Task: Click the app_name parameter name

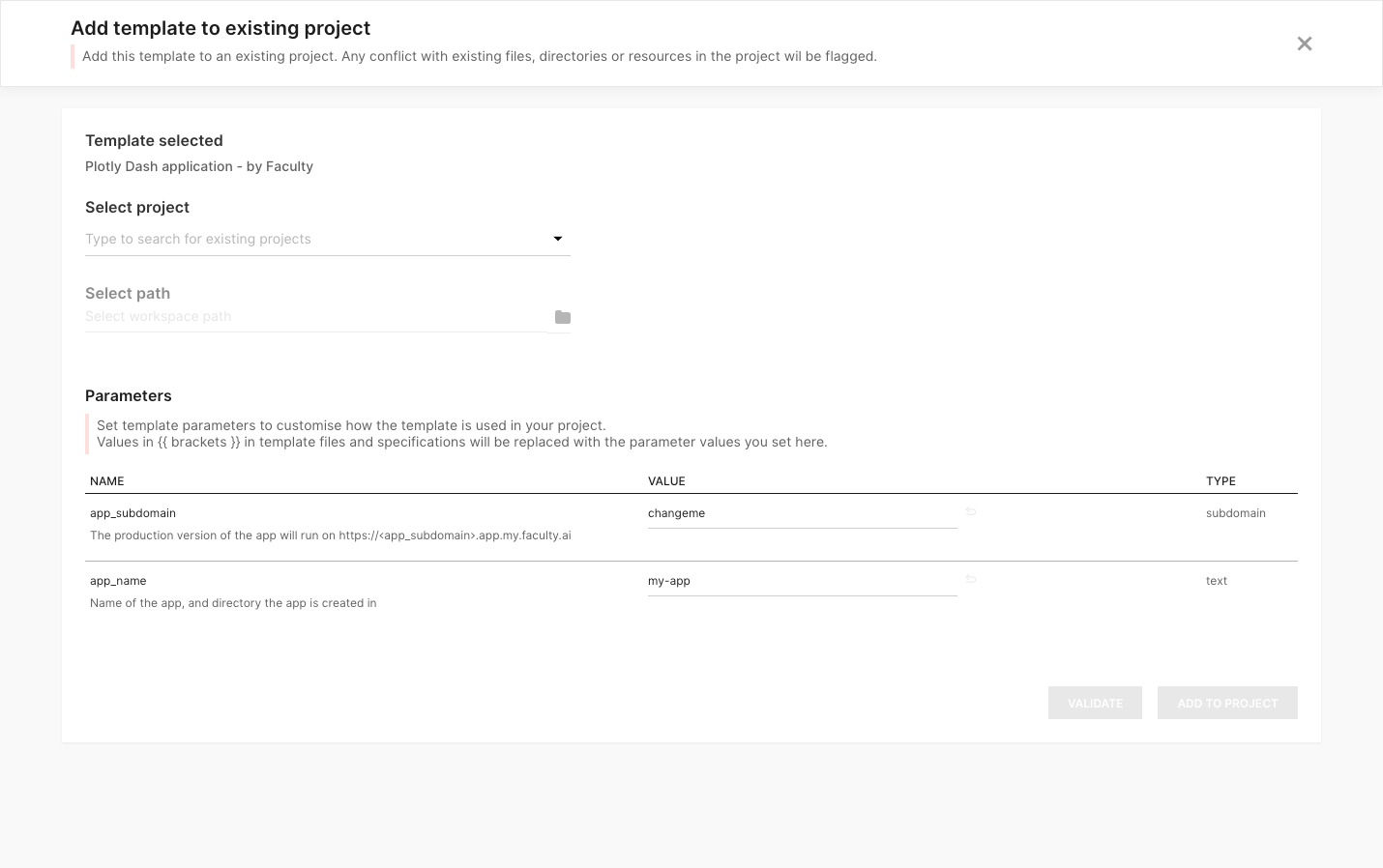Action: click(x=118, y=581)
